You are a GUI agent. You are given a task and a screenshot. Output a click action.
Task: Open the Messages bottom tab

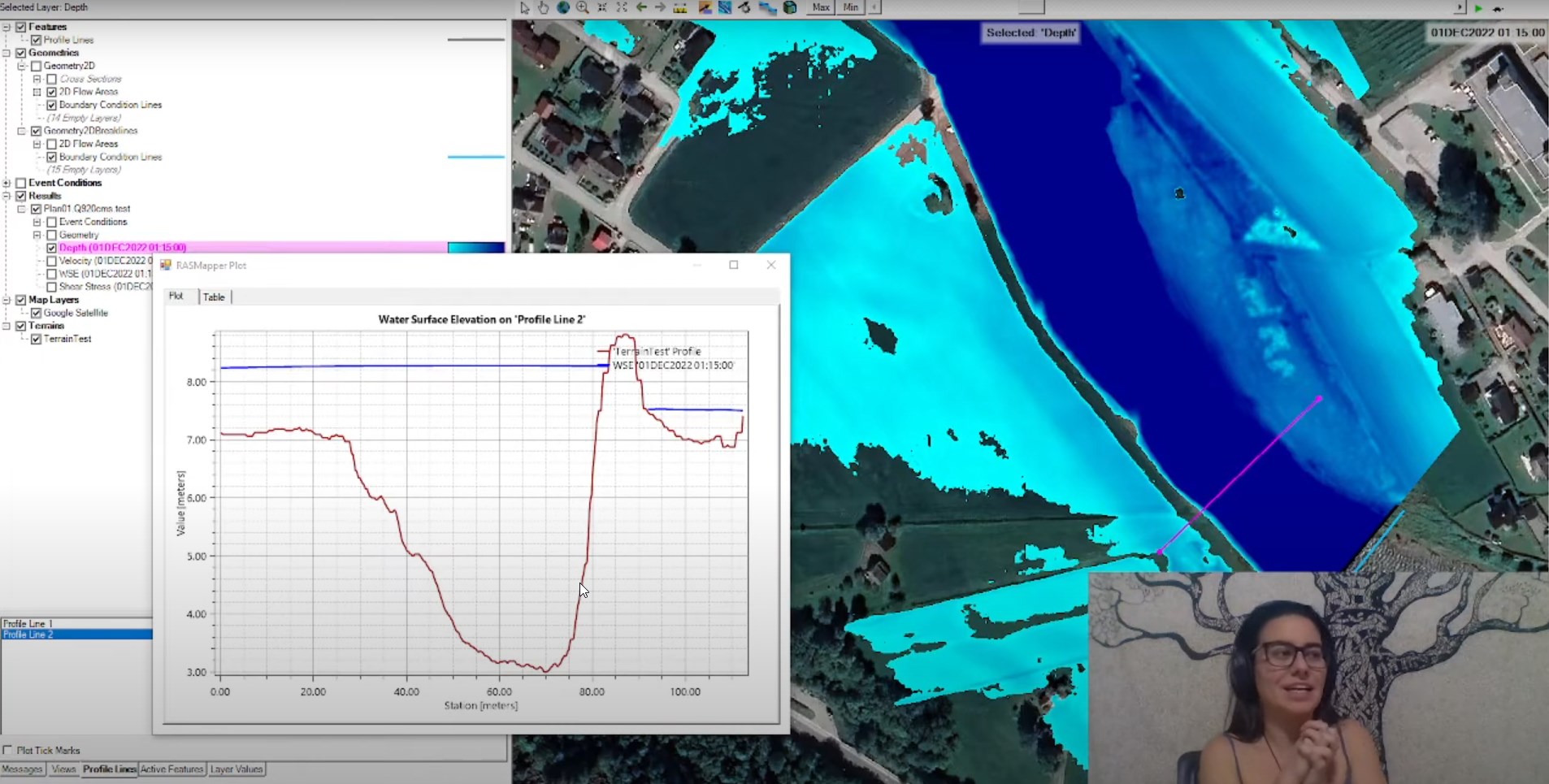22,769
